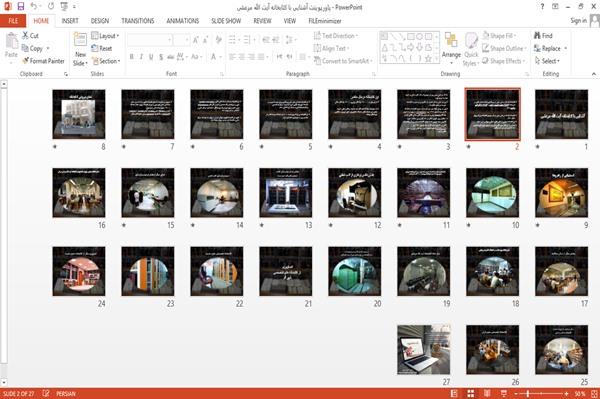The image size is (600, 399).
Task: Click the Save icon in quick access toolbar
Action: 21,7
